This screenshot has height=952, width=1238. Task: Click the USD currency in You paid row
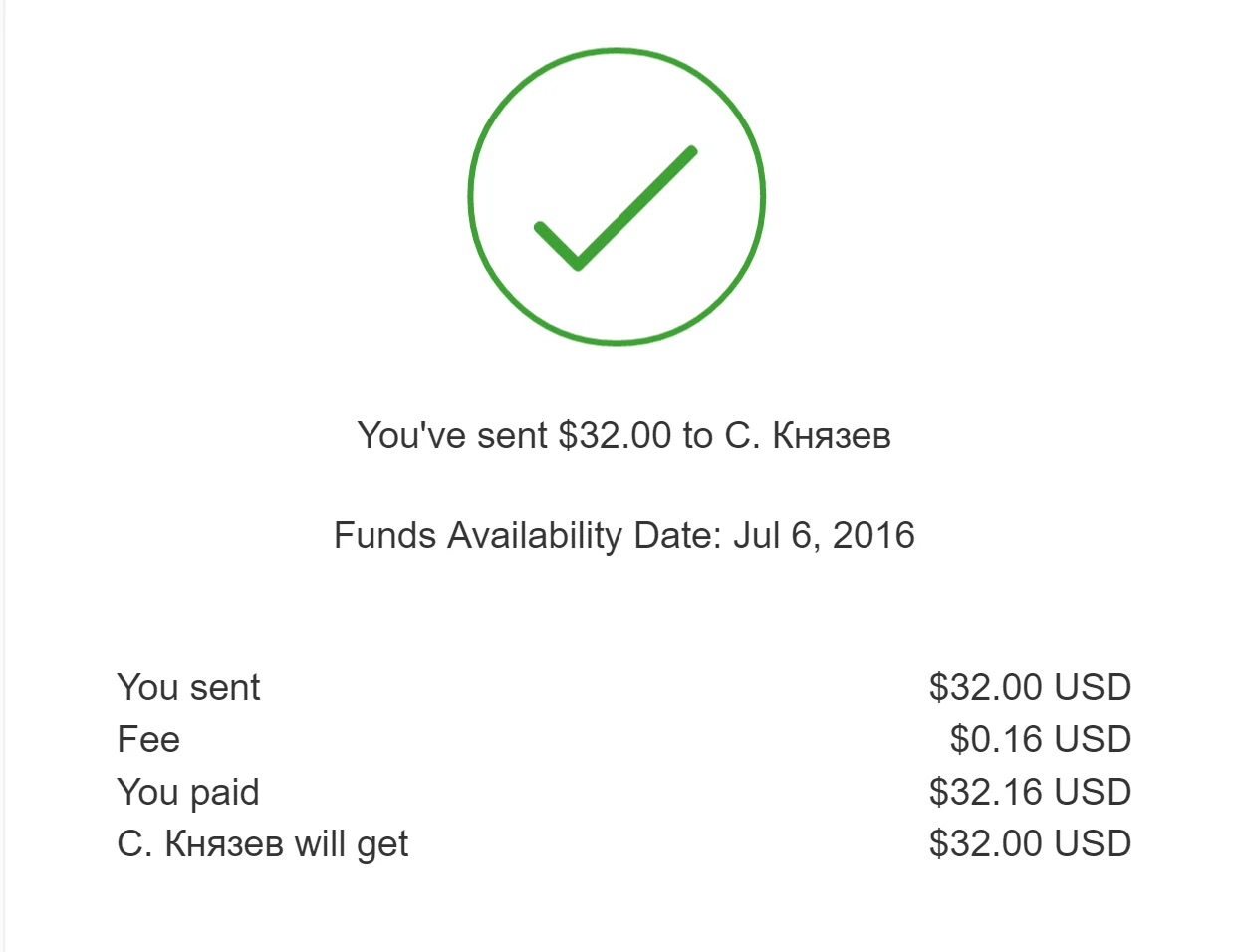pyautogui.click(x=1093, y=793)
